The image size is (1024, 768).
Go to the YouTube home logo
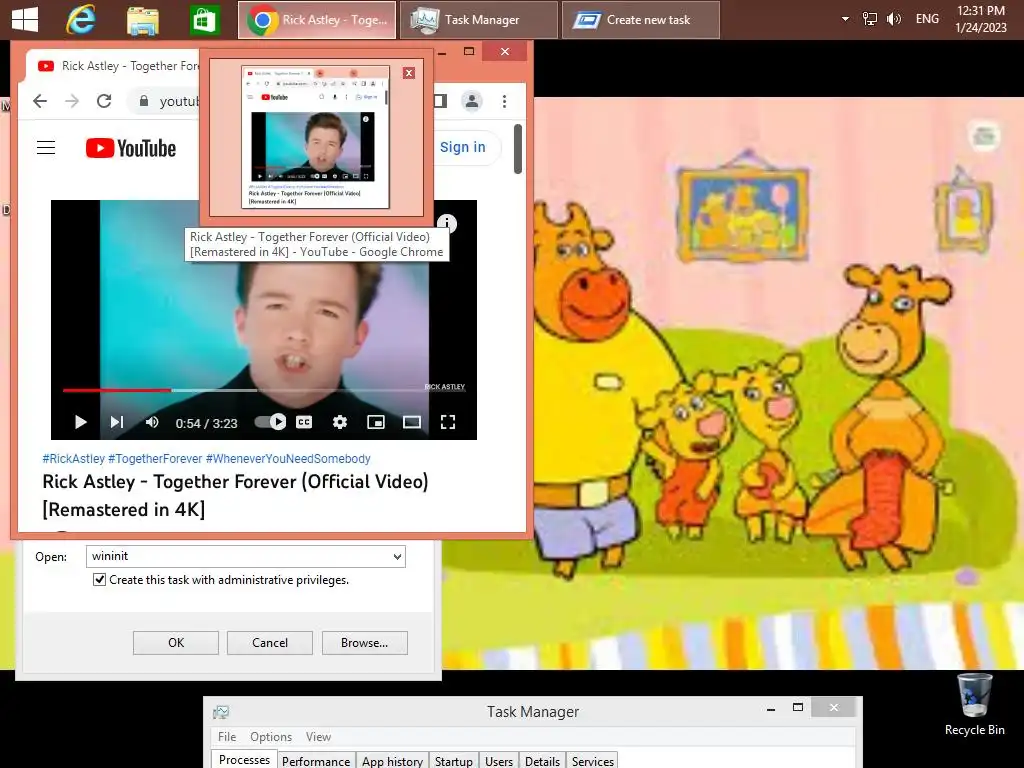[131, 148]
